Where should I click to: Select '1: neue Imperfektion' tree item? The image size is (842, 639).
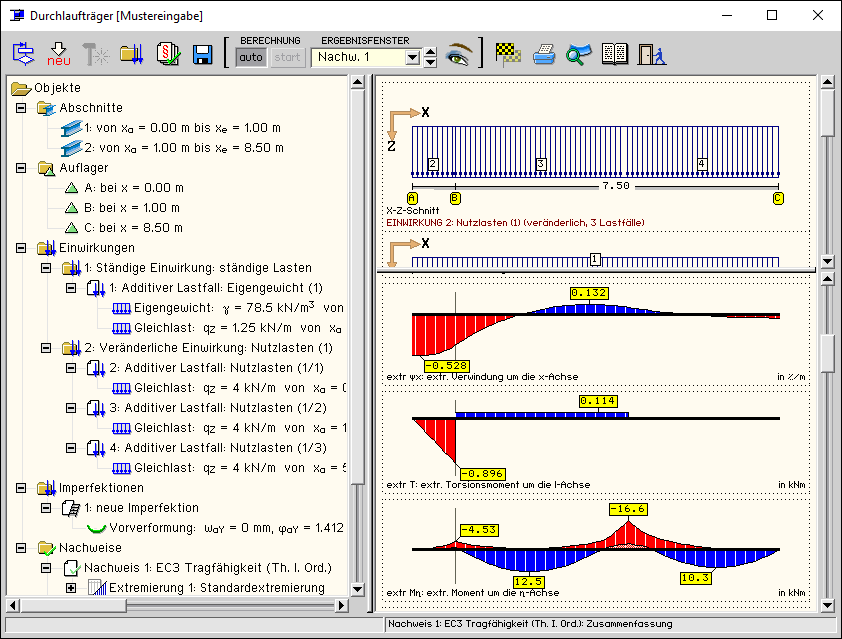(141, 508)
